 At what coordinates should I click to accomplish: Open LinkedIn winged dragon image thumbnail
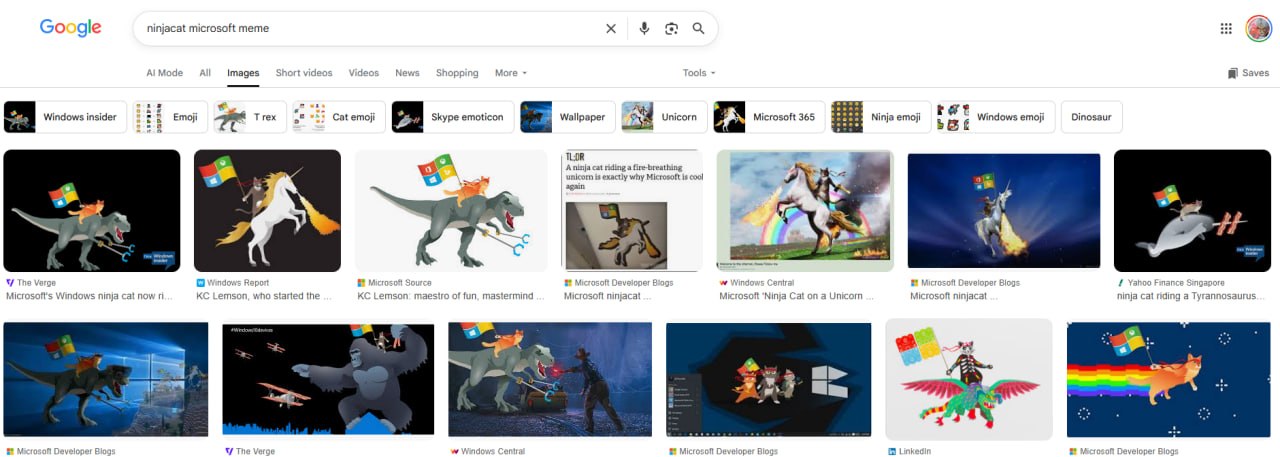click(x=968, y=380)
